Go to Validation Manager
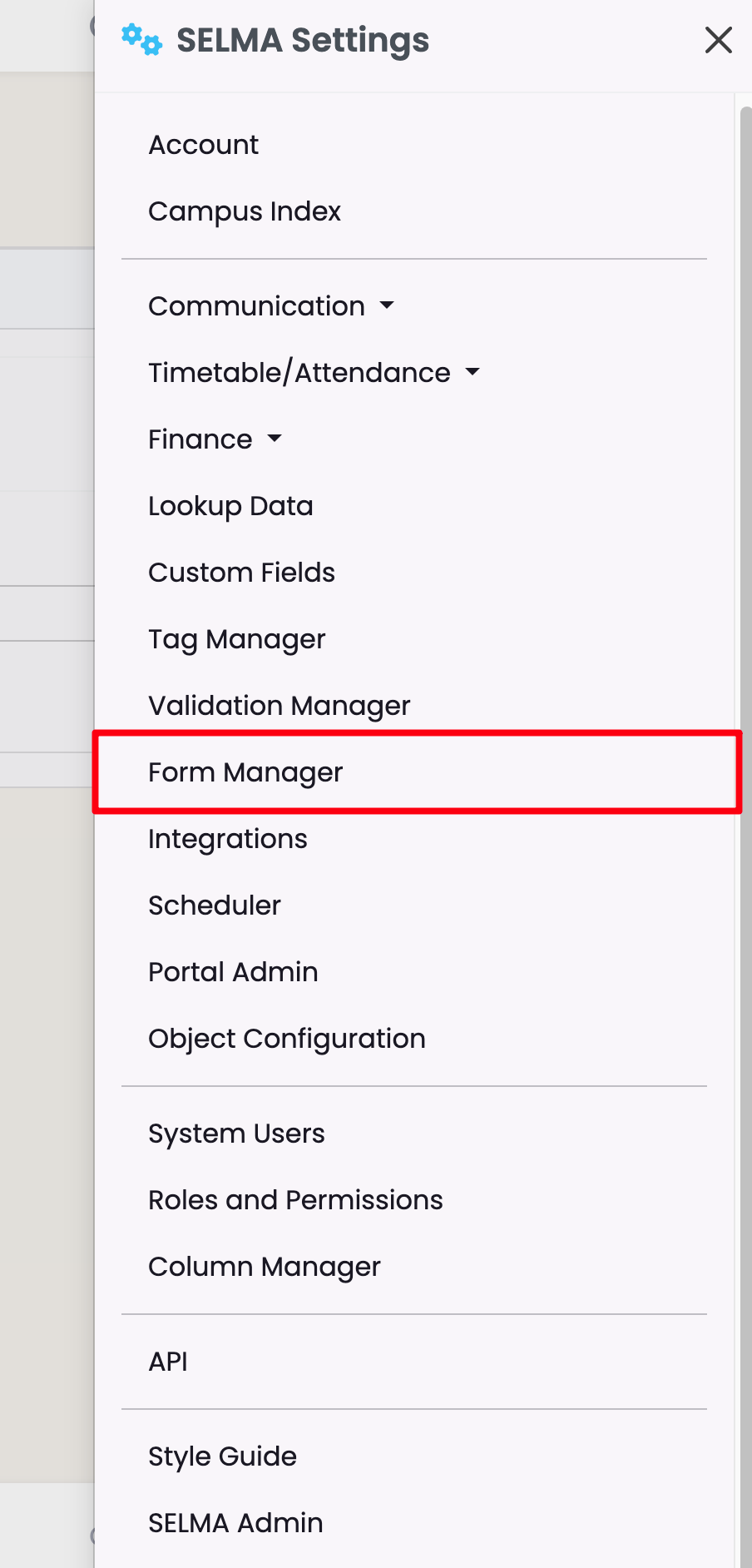This screenshot has width=752, height=1568. (279, 706)
